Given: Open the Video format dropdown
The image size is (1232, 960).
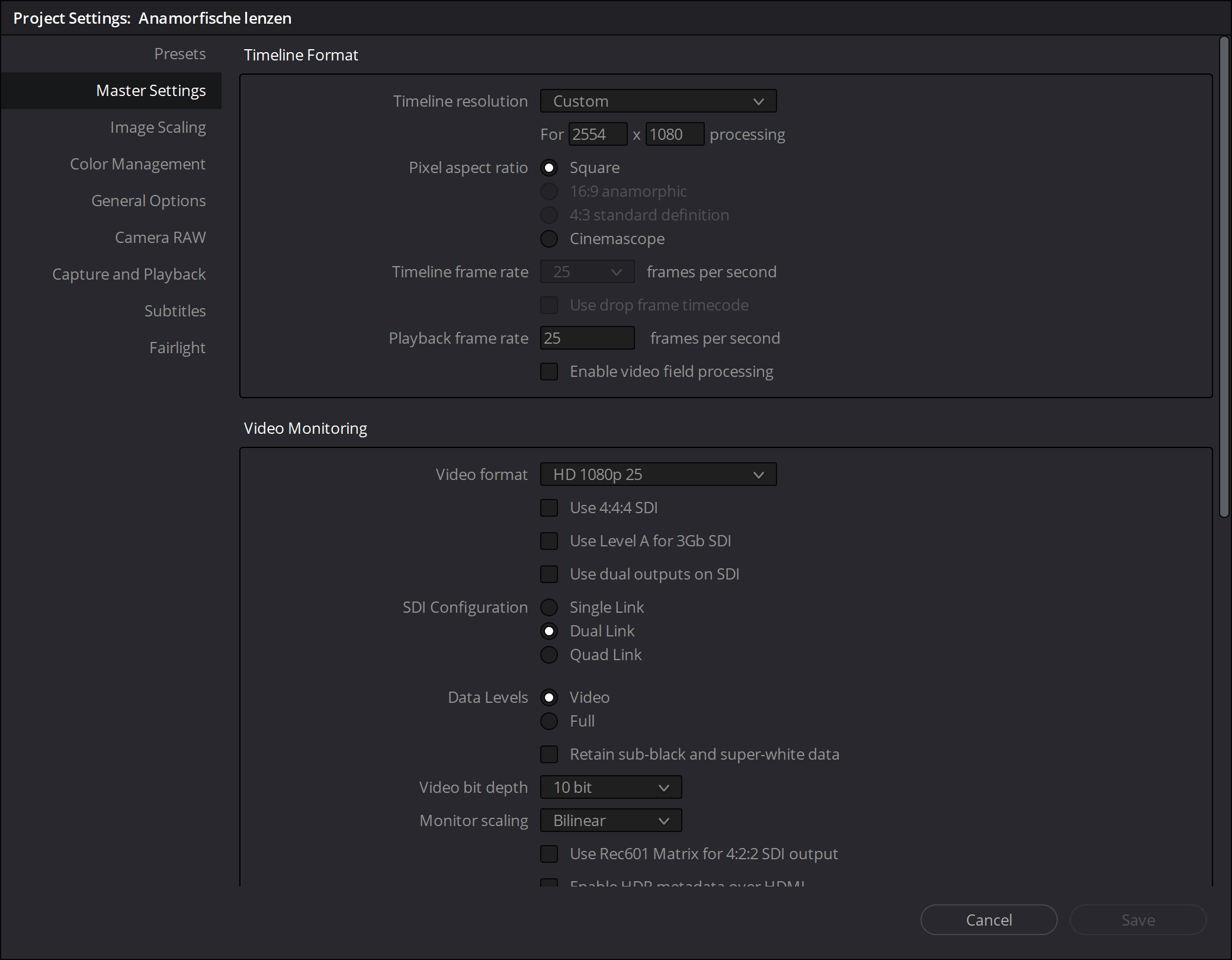Looking at the screenshot, I should [x=657, y=474].
